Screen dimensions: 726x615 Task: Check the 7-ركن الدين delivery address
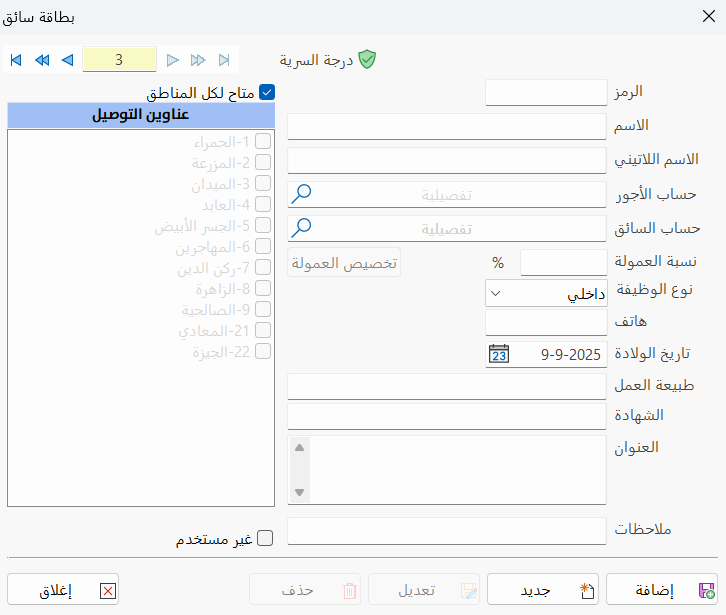(x=263, y=267)
